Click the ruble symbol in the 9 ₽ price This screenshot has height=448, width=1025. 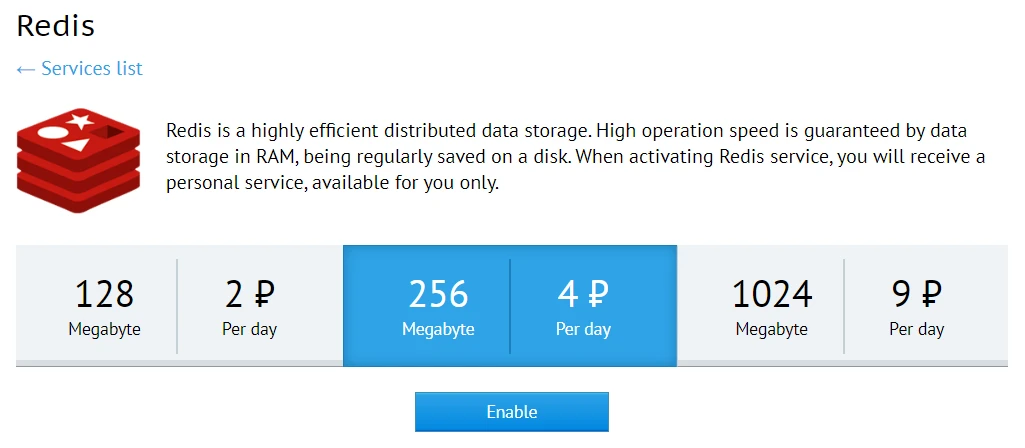(931, 294)
